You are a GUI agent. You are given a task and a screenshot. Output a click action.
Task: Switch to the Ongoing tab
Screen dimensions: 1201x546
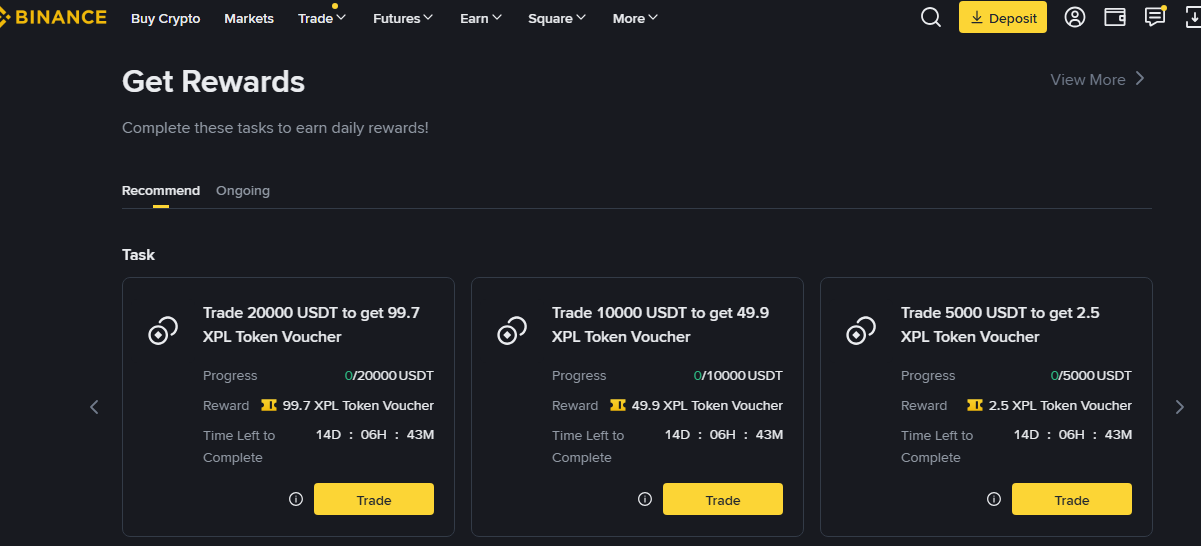tap(243, 190)
